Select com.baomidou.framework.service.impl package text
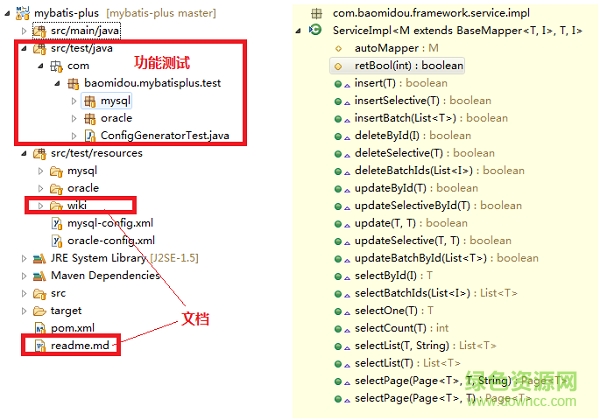This screenshot has width=600, height=420. point(431,13)
